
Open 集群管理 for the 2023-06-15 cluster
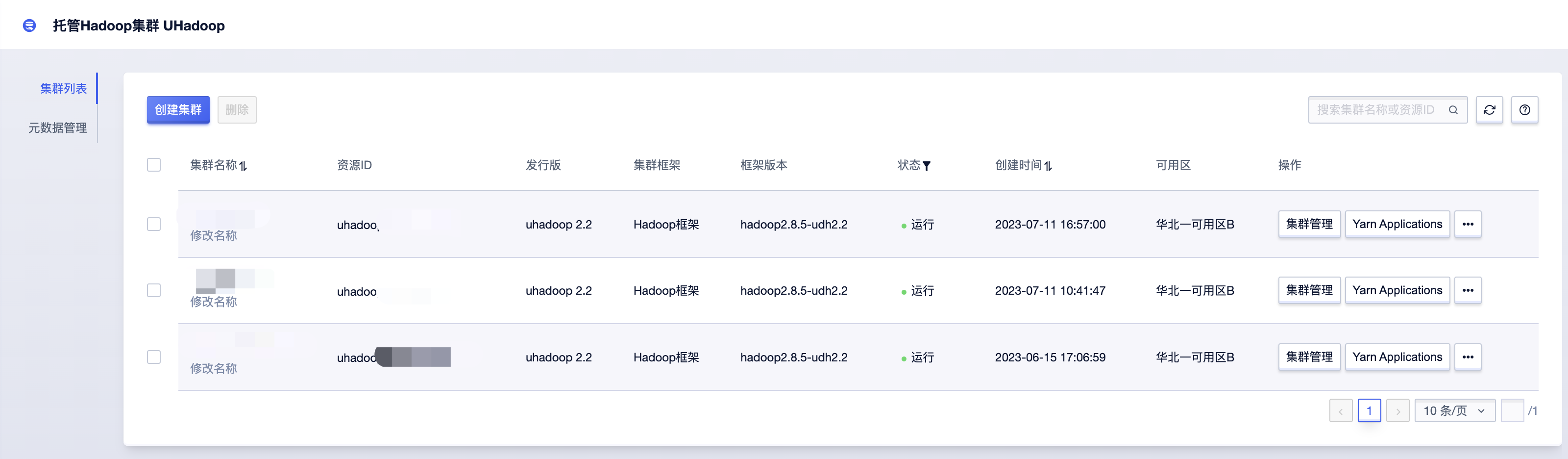click(x=1309, y=357)
